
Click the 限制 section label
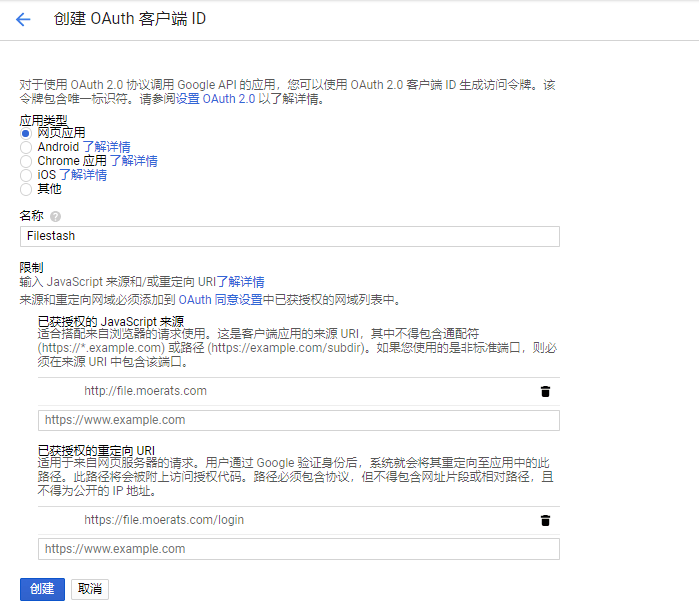coord(31,267)
